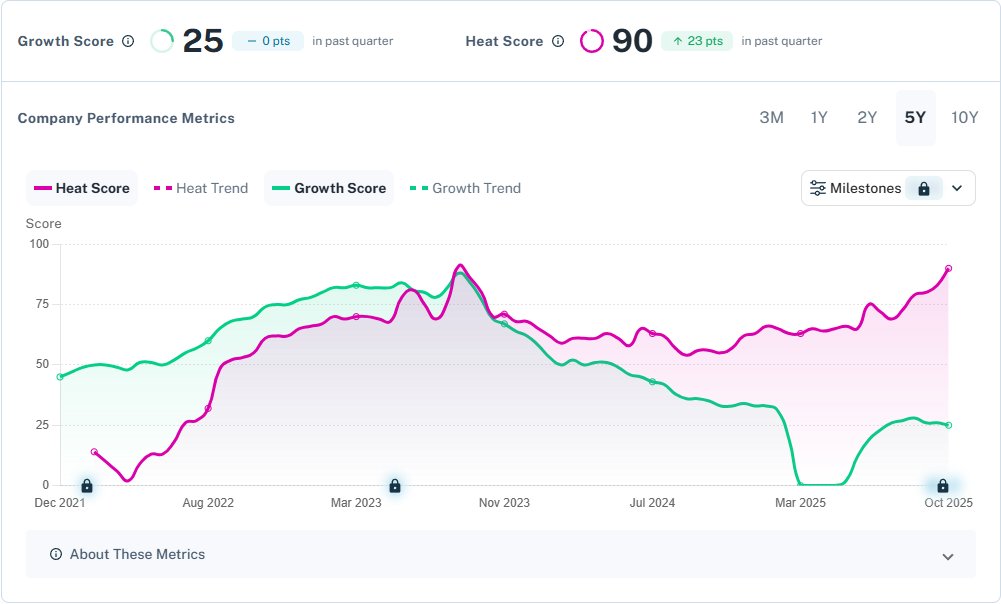Toggle the Heat Score legend series
Image resolution: width=1001 pixels, height=604 pixels.
tap(82, 188)
